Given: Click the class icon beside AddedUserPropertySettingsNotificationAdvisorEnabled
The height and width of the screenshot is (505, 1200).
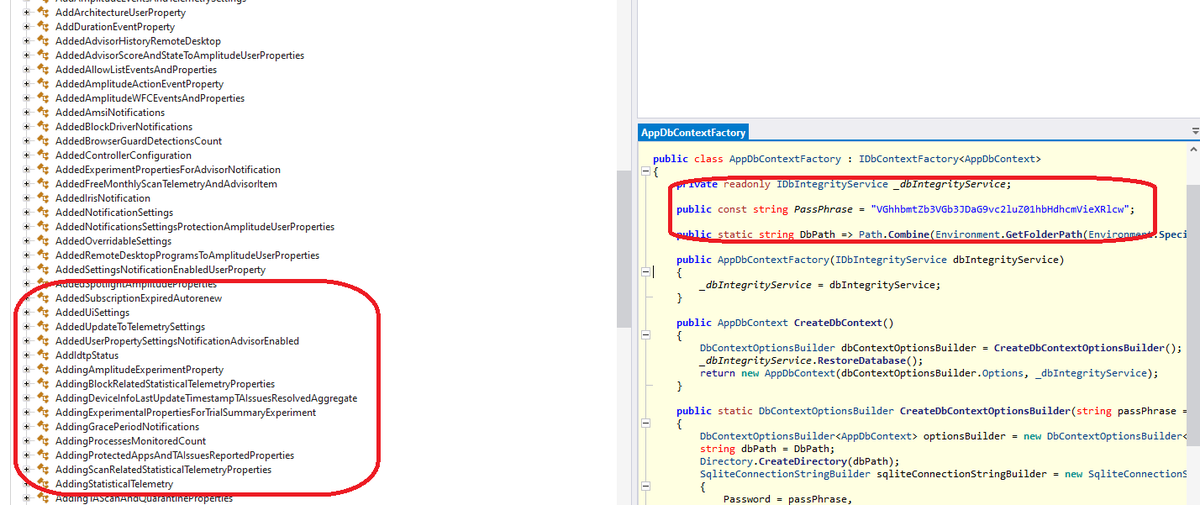Looking at the screenshot, I should [42, 341].
